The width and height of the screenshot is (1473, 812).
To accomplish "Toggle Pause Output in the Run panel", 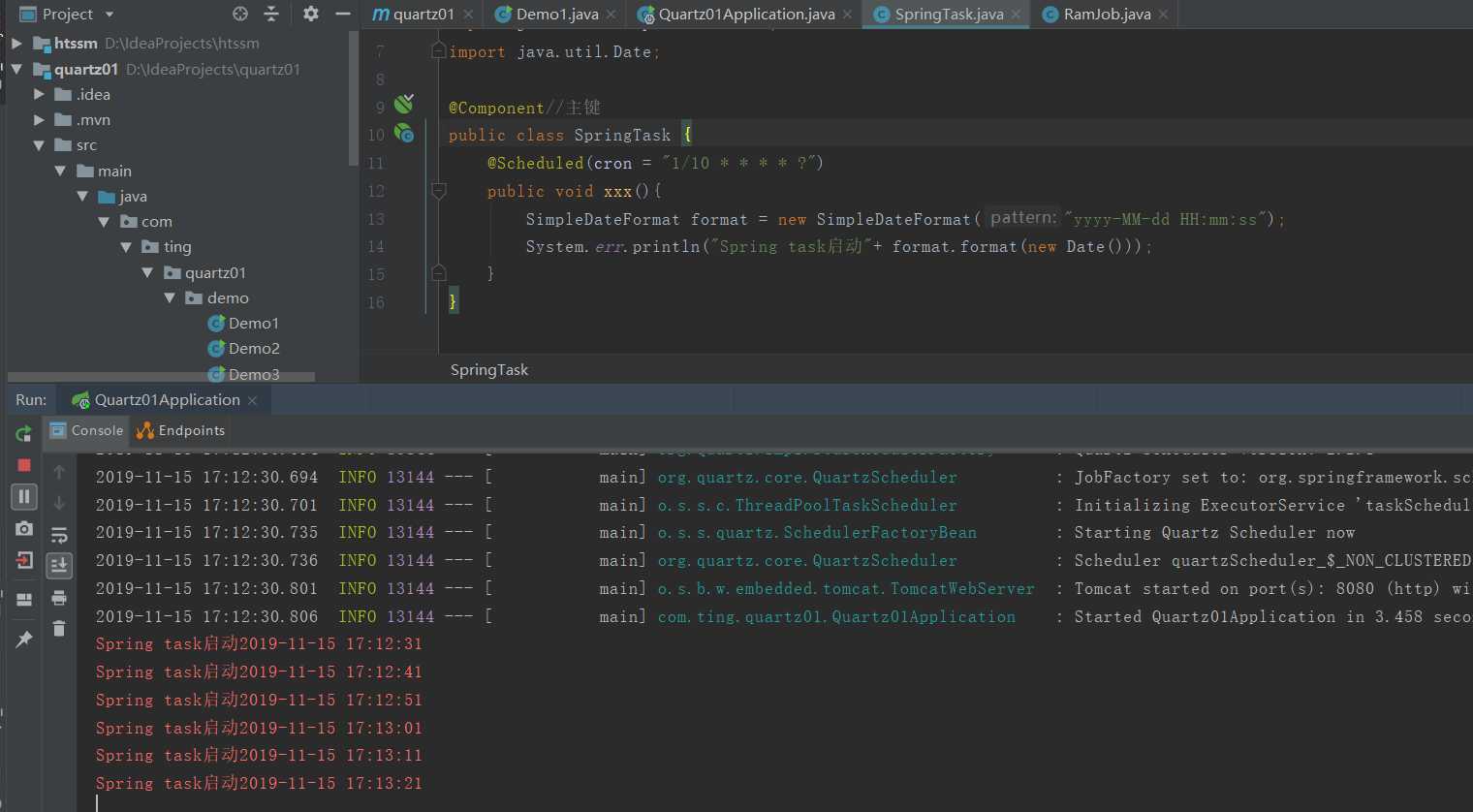I will tap(24, 497).
